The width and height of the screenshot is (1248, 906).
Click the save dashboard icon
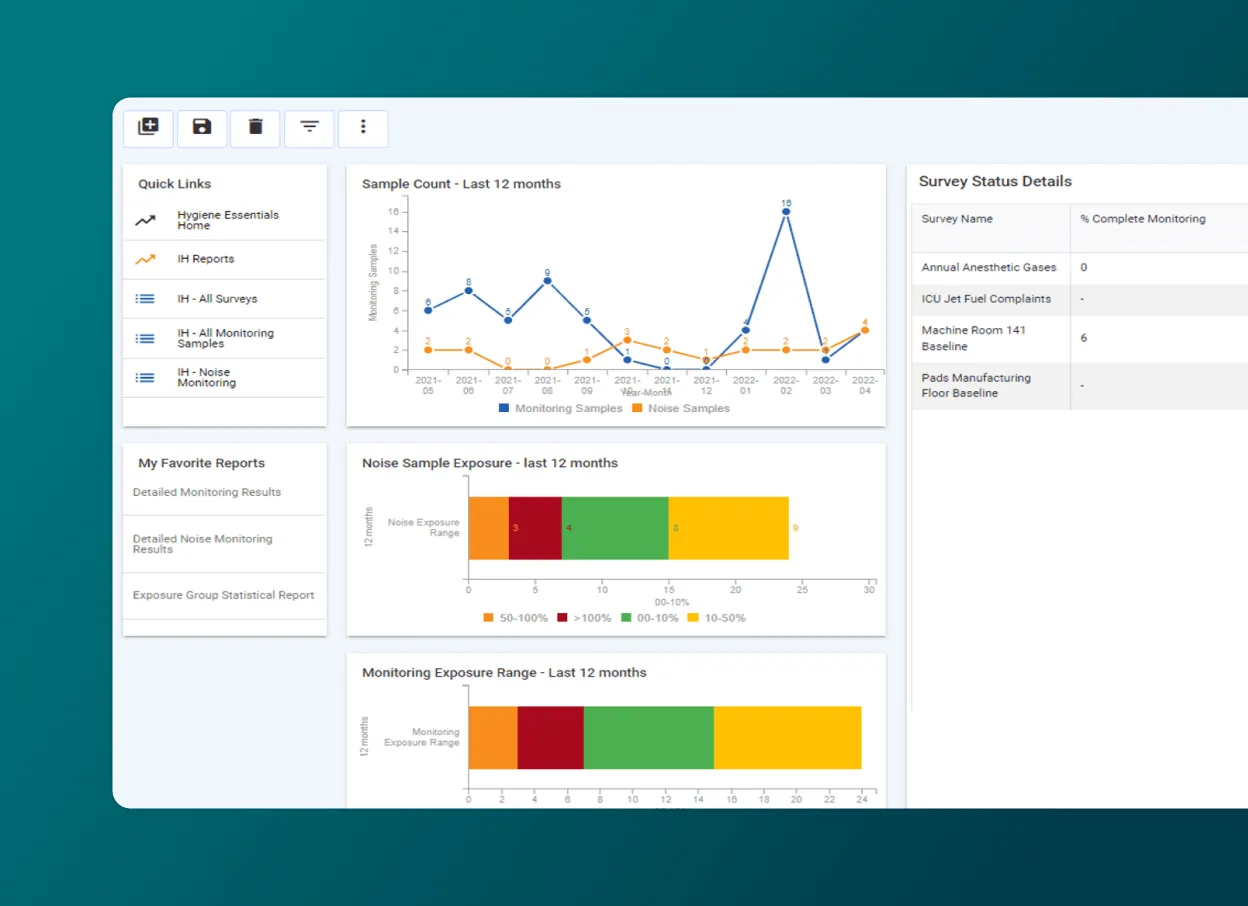click(x=202, y=127)
